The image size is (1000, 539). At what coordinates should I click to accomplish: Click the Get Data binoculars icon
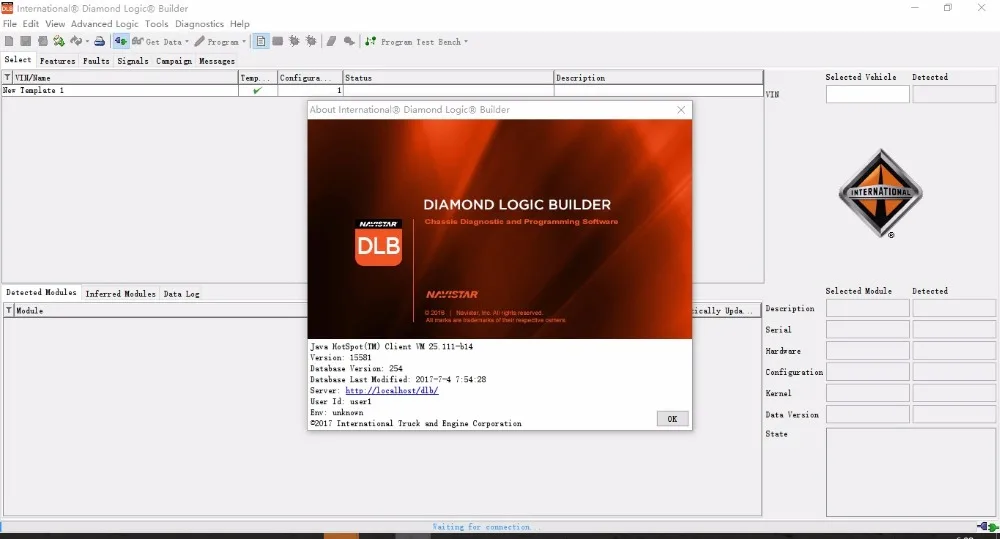click(x=137, y=41)
